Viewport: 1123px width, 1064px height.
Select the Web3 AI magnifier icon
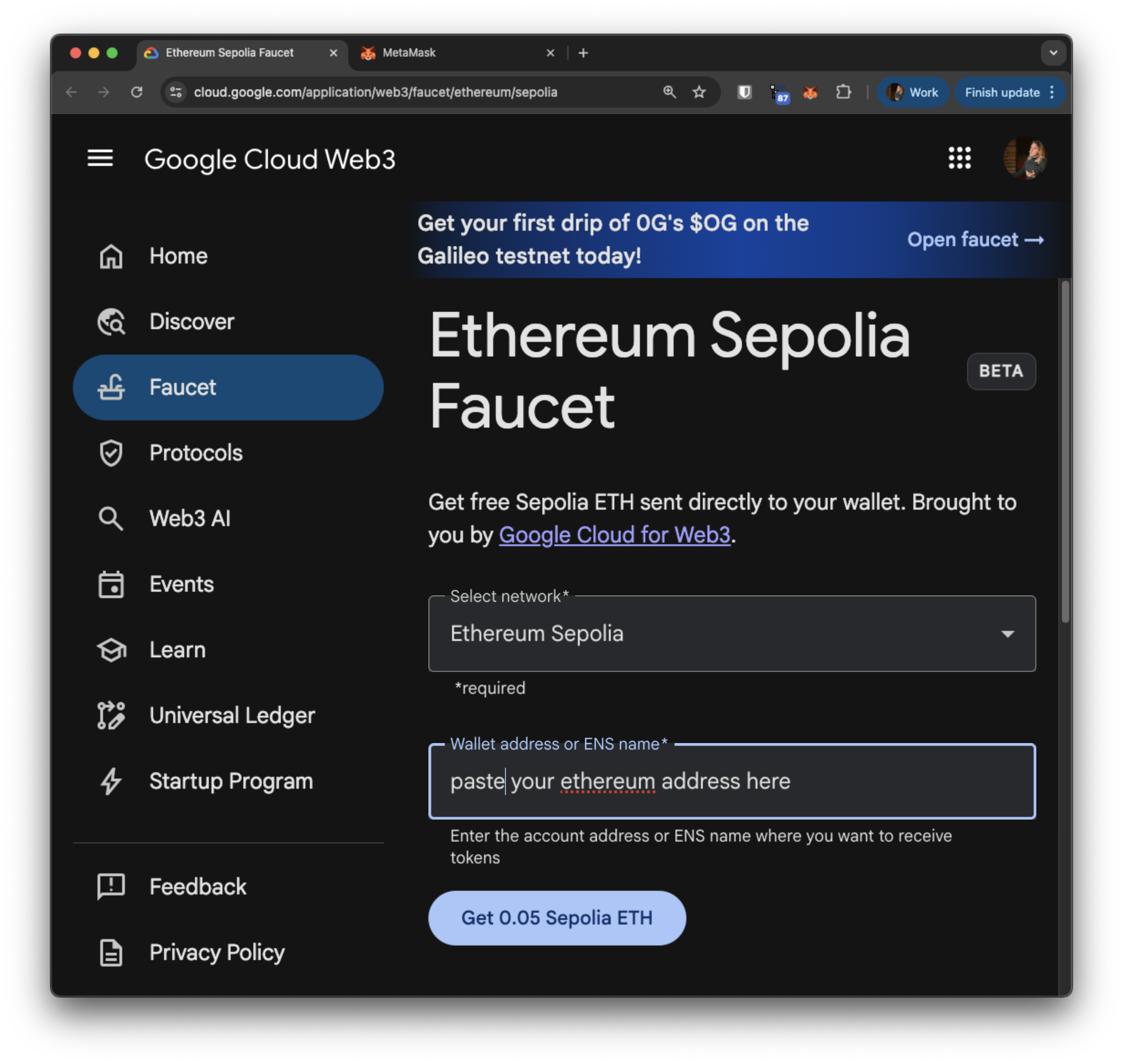click(112, 518)
